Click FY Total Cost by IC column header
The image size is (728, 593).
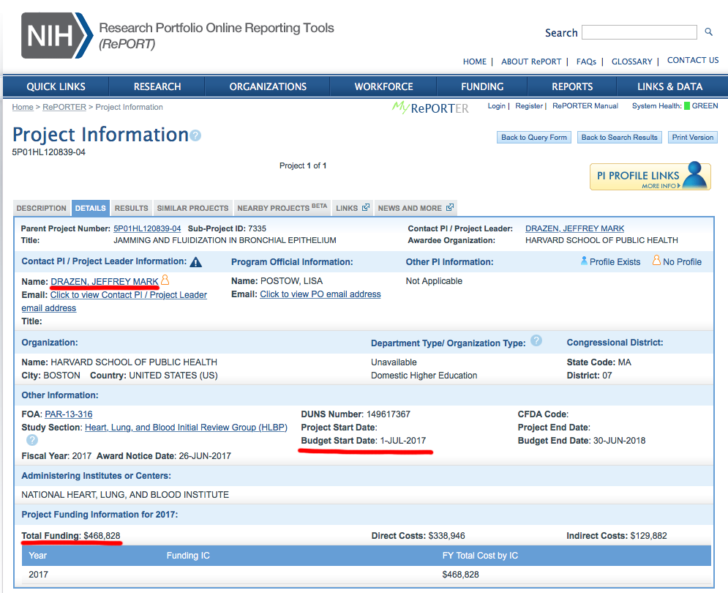(480, 555)
